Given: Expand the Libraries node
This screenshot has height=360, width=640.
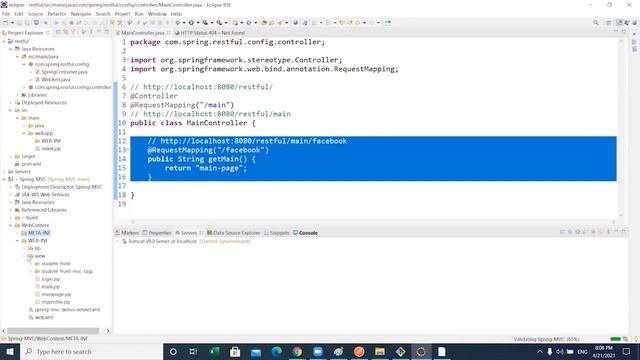Looking at the screenshot, I should (18, 95).
